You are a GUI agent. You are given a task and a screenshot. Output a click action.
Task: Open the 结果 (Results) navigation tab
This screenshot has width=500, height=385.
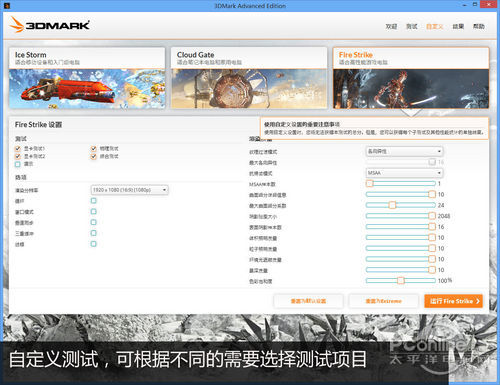click(458, 26)
